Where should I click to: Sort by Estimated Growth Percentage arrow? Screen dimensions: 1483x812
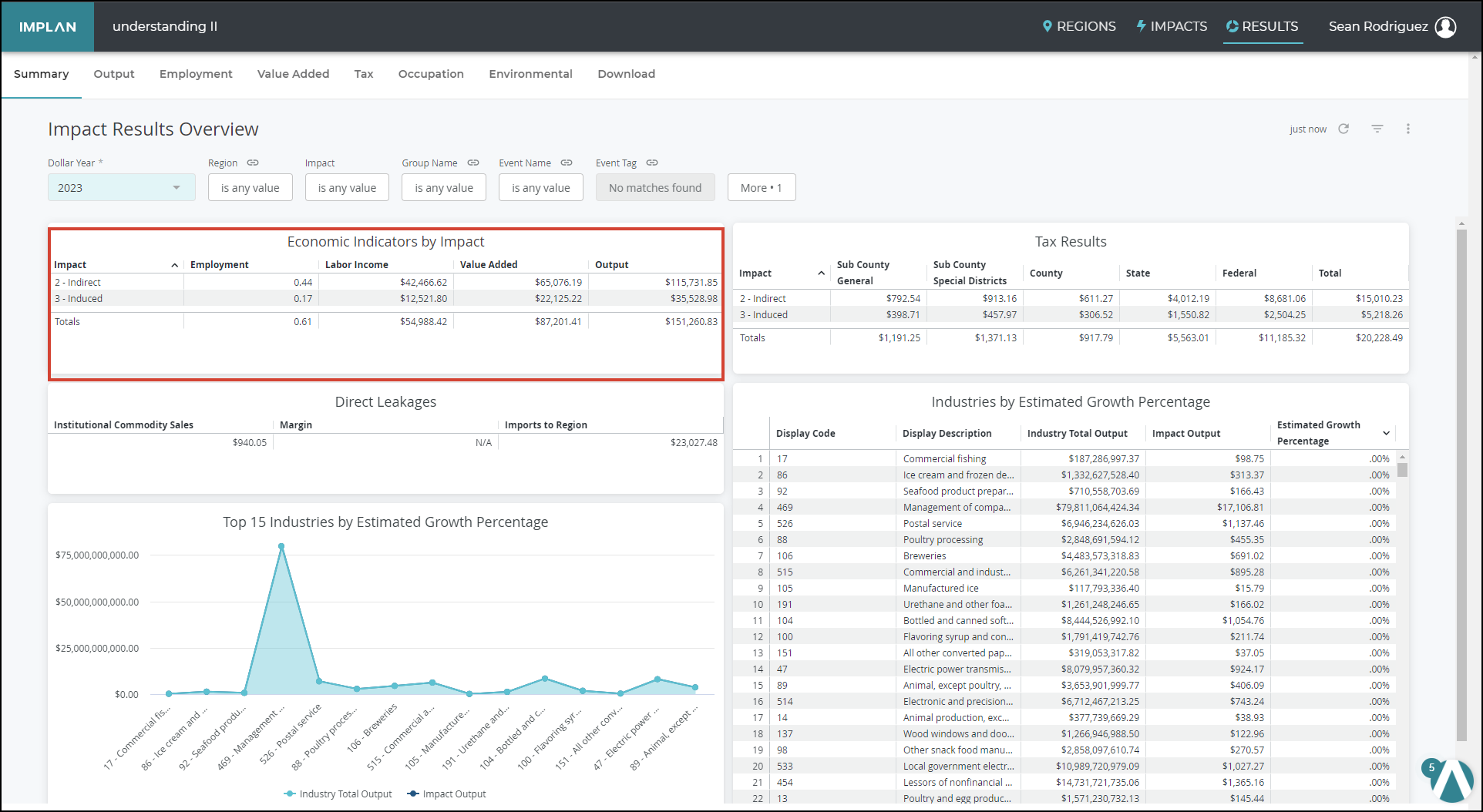point(1386,433)
